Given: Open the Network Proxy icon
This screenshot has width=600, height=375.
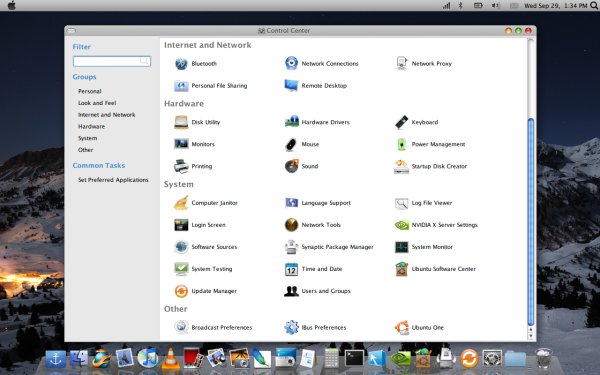Looking at the screenshot, I should pos(401,63).
